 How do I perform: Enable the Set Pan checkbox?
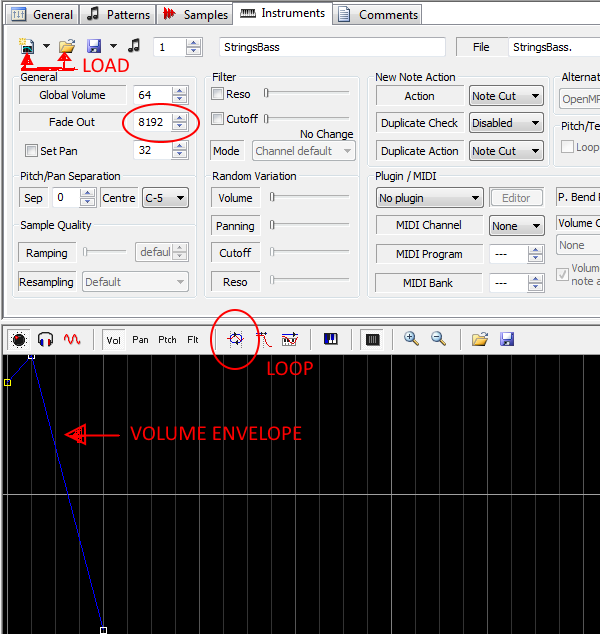pyautogui.click(x=32, y=151)
